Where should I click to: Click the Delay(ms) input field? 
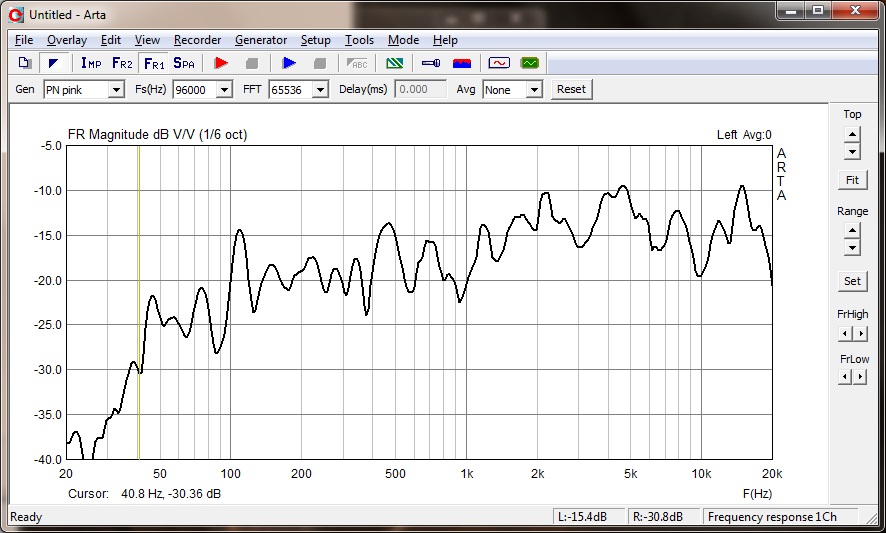[420, 89]
